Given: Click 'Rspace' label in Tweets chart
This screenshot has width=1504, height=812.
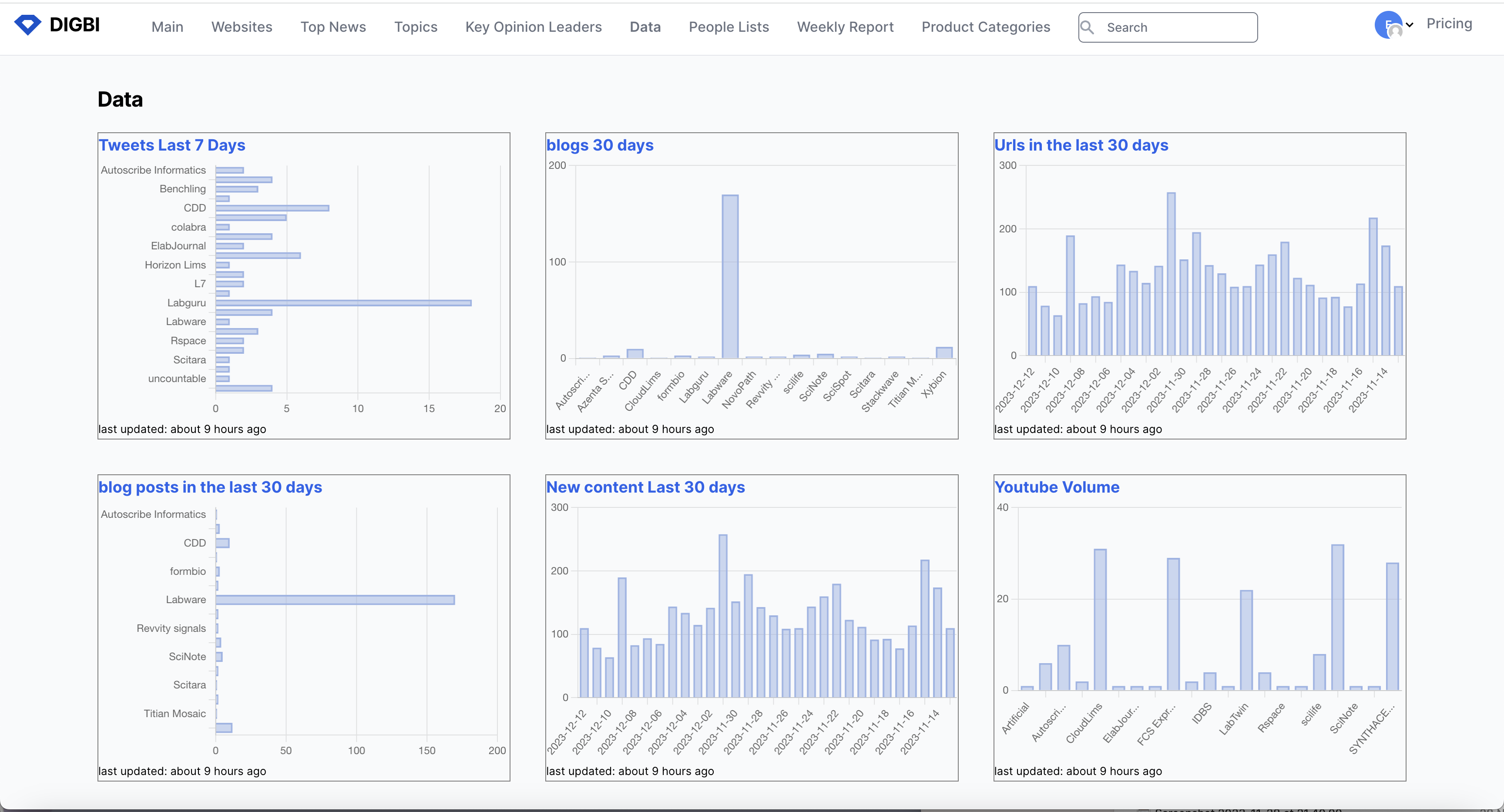Looking at the screenshot, I should [188, 340].
